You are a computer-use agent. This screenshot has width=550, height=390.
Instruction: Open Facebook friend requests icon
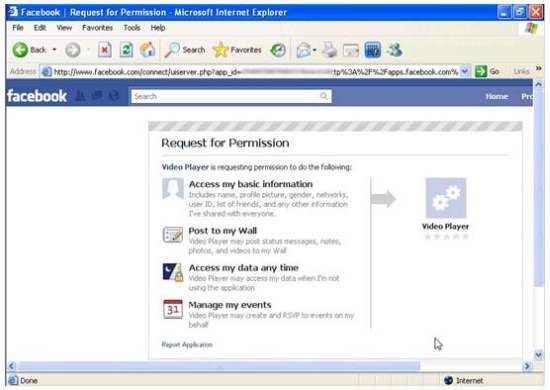coord(80,96)
